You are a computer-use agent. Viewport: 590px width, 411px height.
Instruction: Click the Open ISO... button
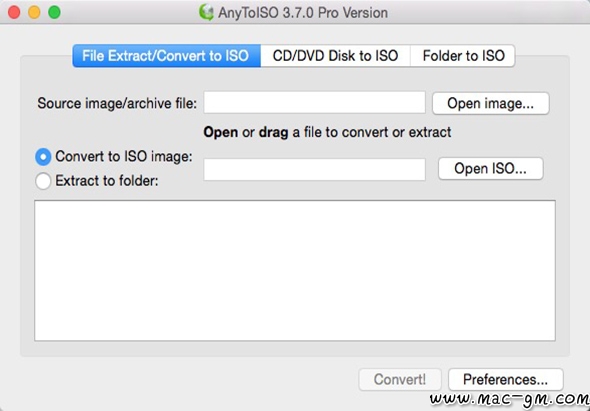491,169
